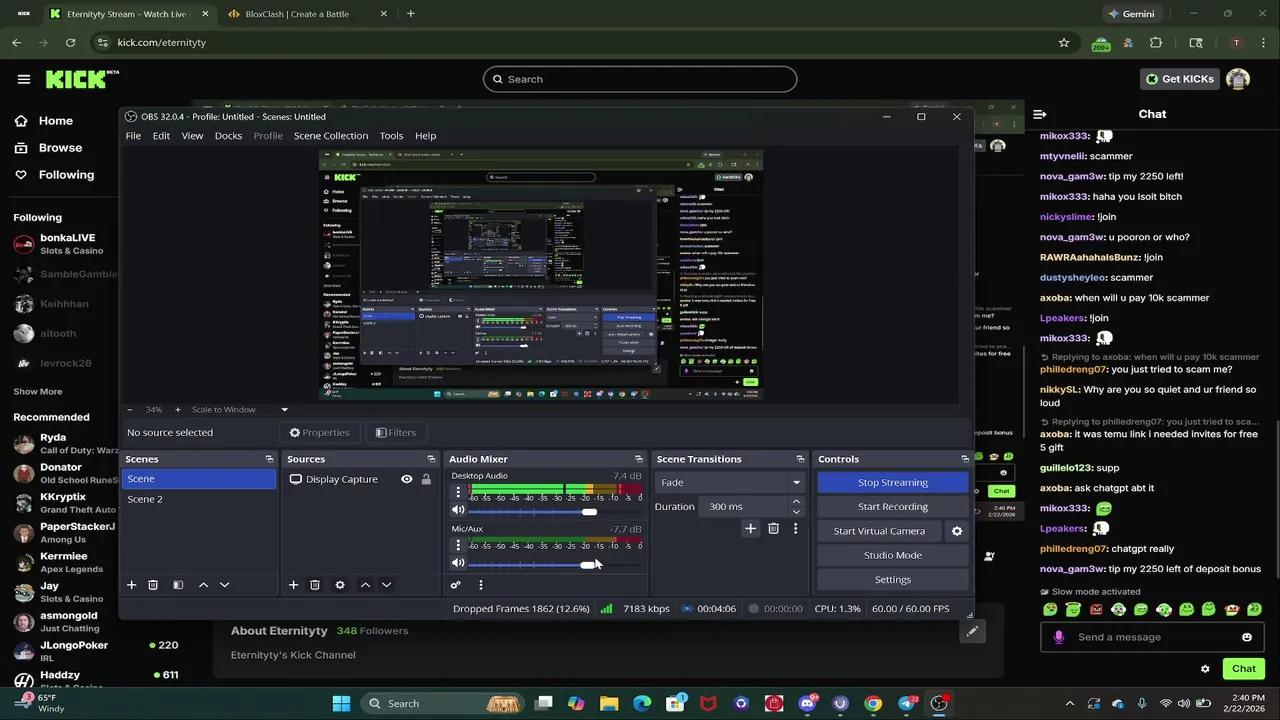
Task: Click Start Recording button
Action: 893,507
